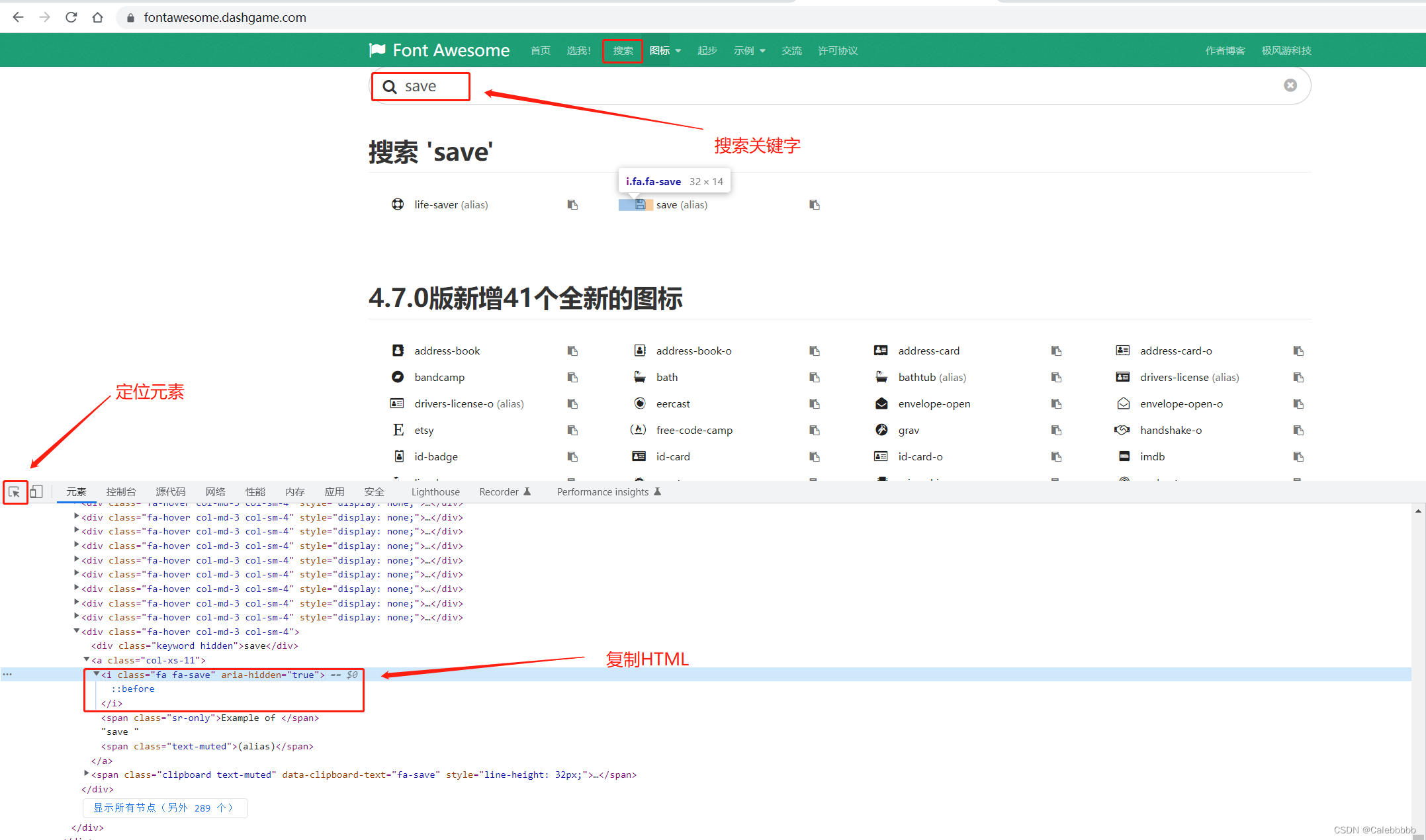
Task: Open the Performance insights tab
Action: pyautogui.click(x=609, y=492)
